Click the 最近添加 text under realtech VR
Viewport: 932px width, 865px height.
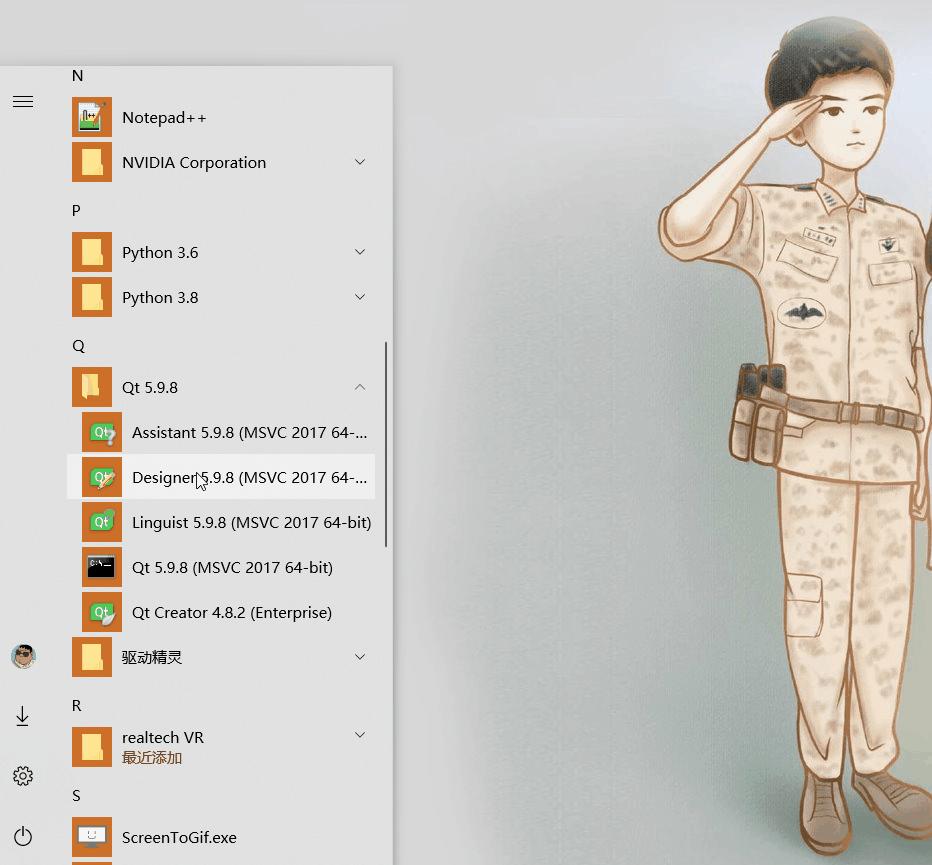(152, 758)
